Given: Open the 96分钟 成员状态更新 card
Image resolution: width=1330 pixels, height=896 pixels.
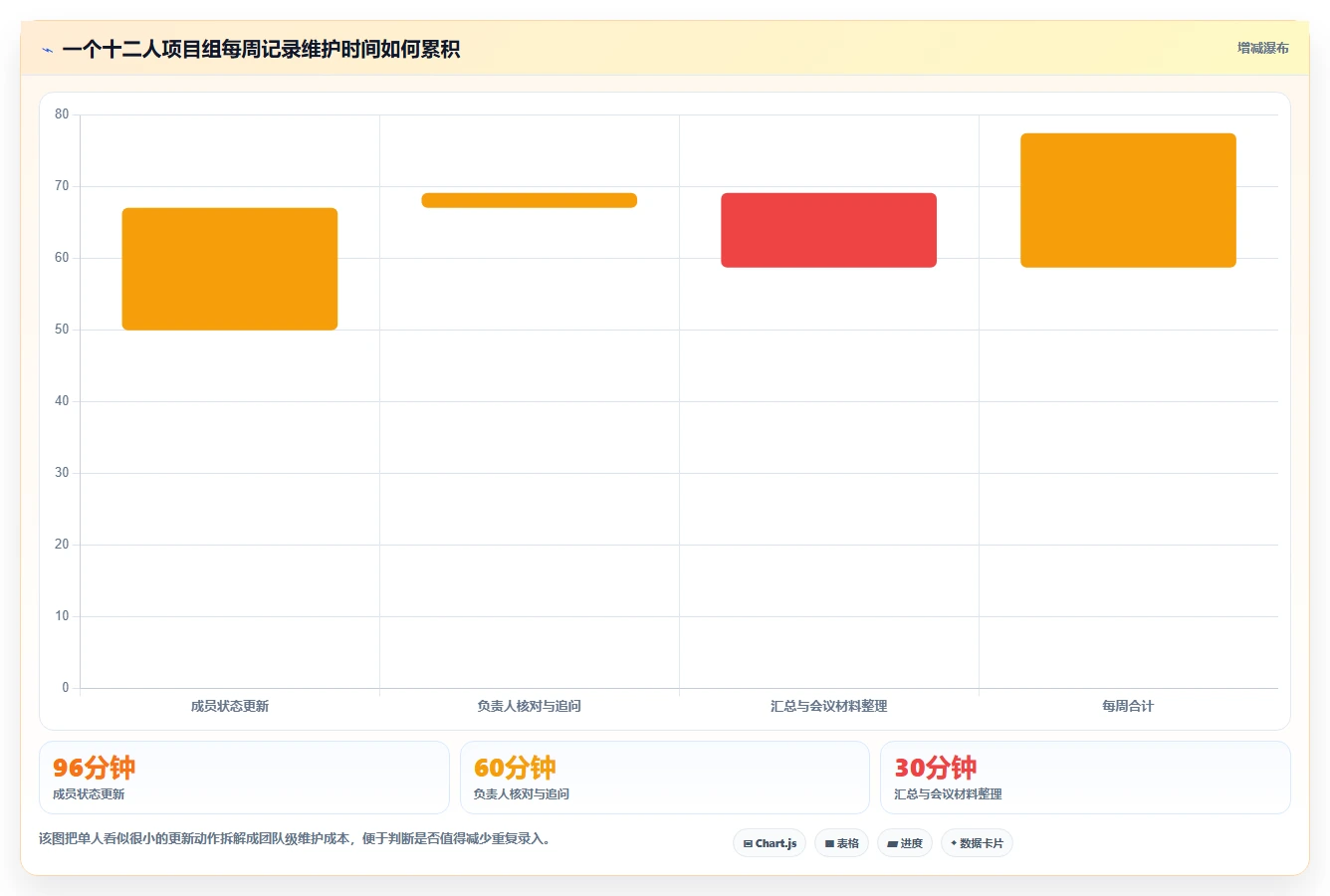Looking at the screenshot, I should pos(244,778).
